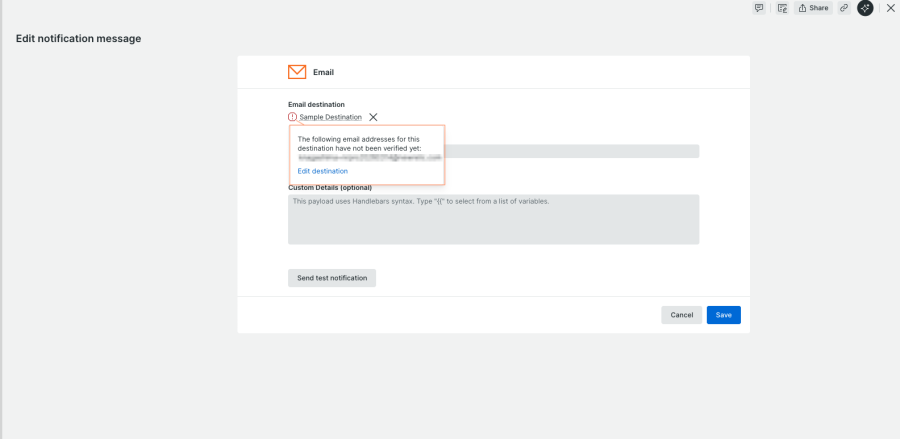Viewport: 900px width, 439px height.
Task: Click the 'have not been verified yet' message
Action: click(360, 143)
